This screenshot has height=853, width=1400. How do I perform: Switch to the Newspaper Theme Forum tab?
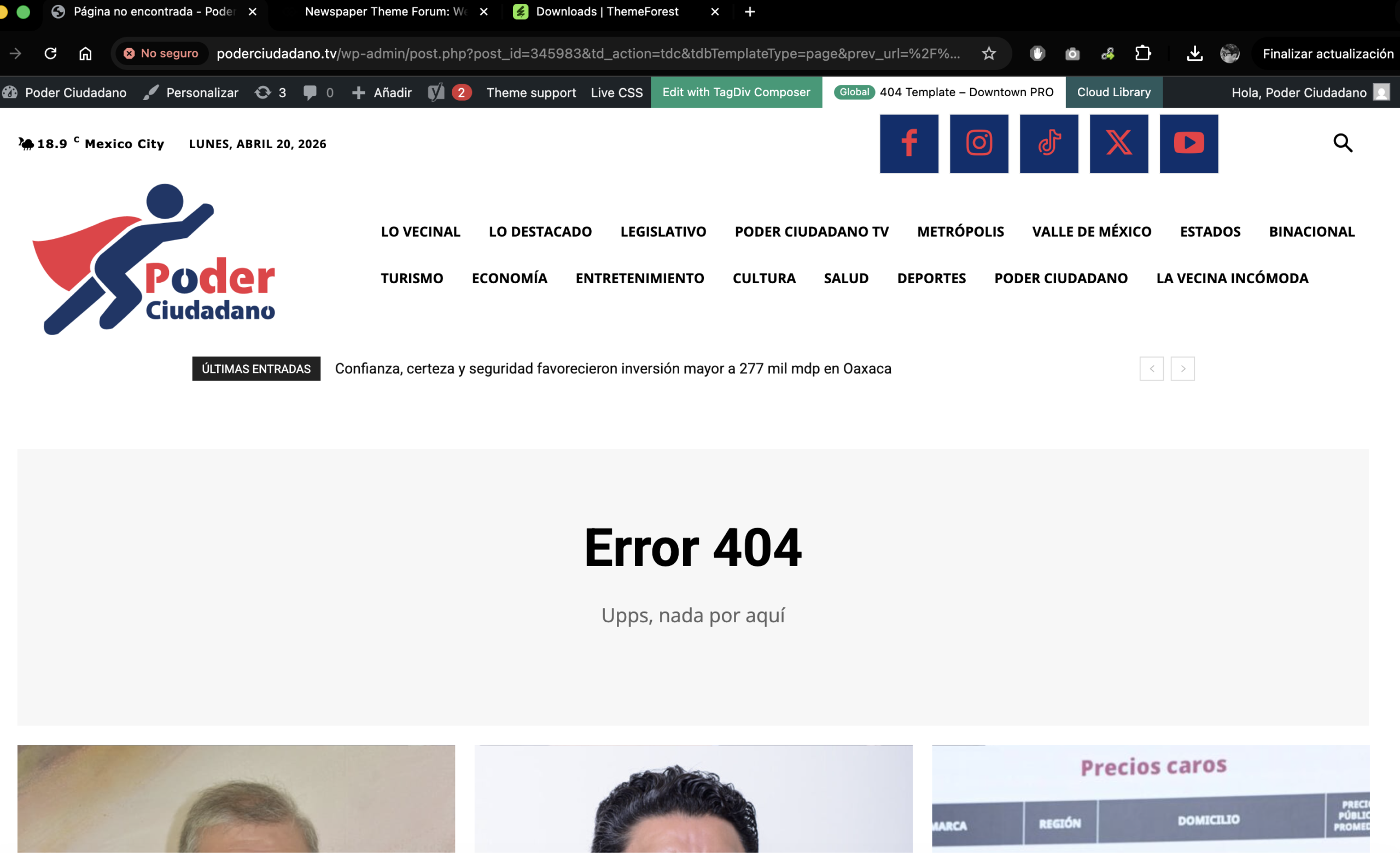coord(386,12)
